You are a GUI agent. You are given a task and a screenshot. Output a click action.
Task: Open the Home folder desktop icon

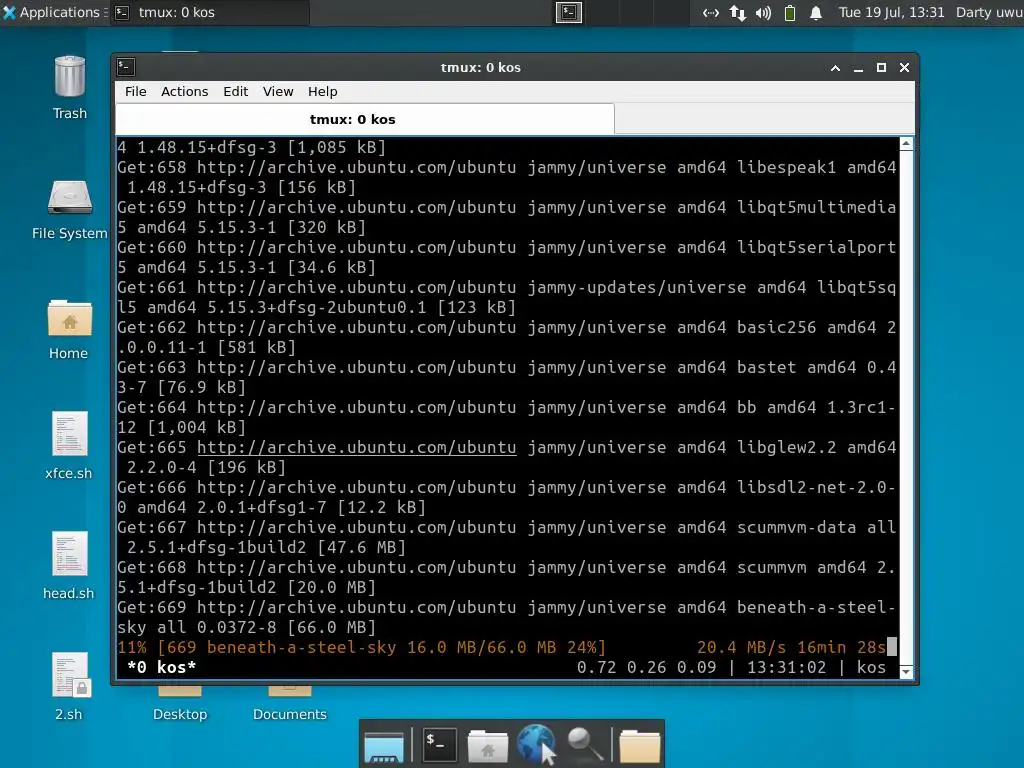70,317
